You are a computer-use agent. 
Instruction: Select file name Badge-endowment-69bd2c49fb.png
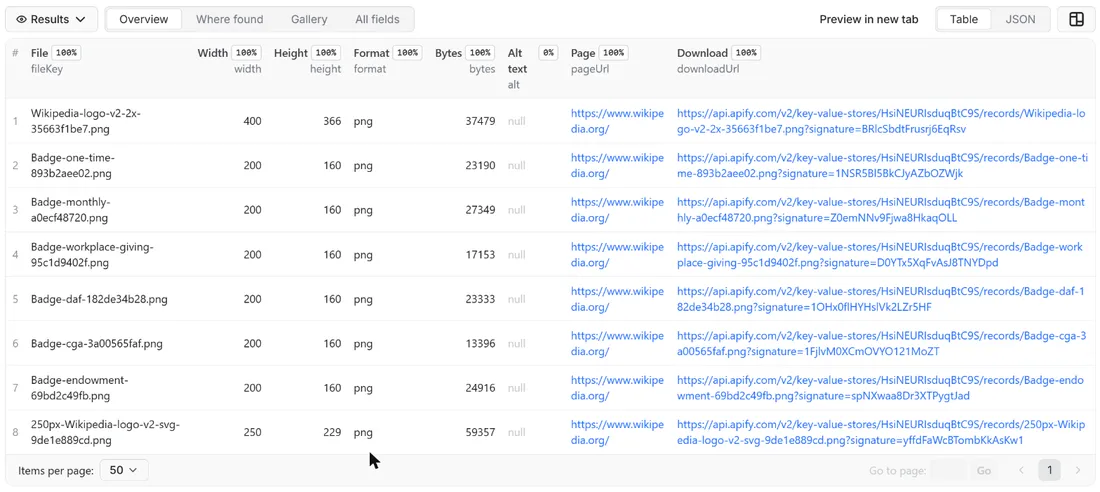pyautogui.click(x=79, y=388)
